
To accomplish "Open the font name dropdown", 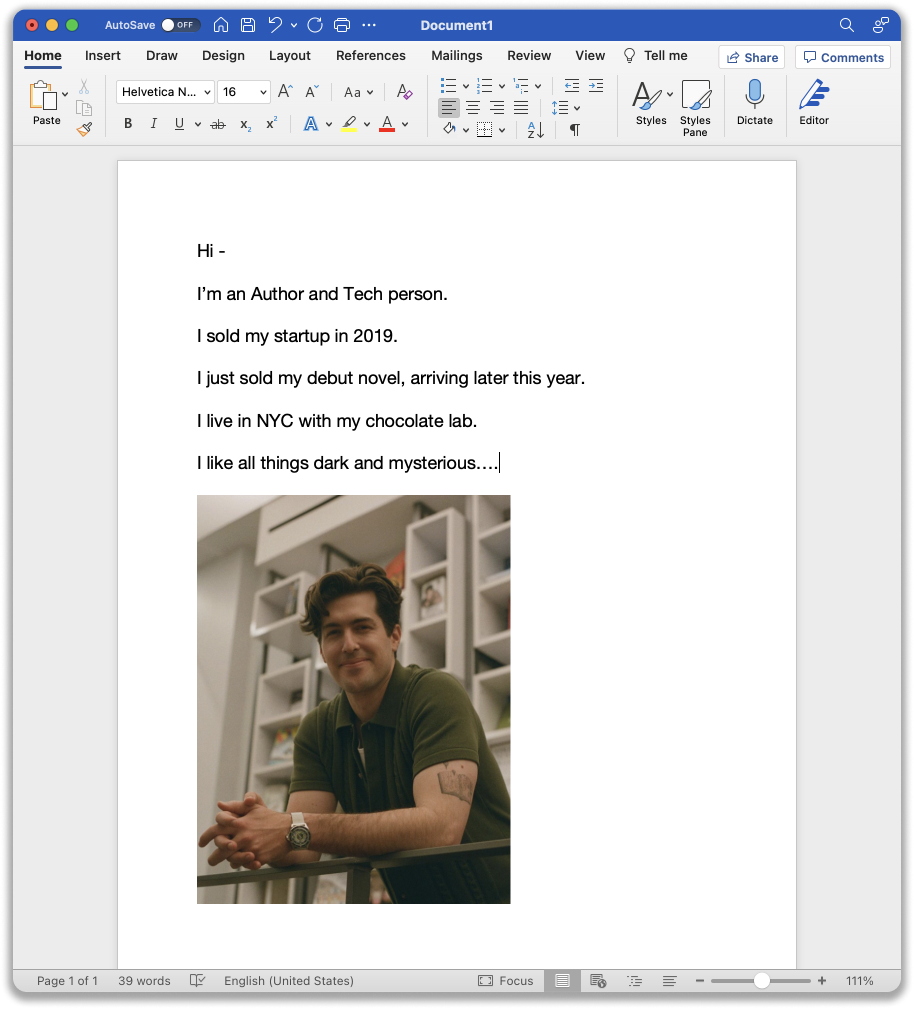I will click(x=165, y=92).
